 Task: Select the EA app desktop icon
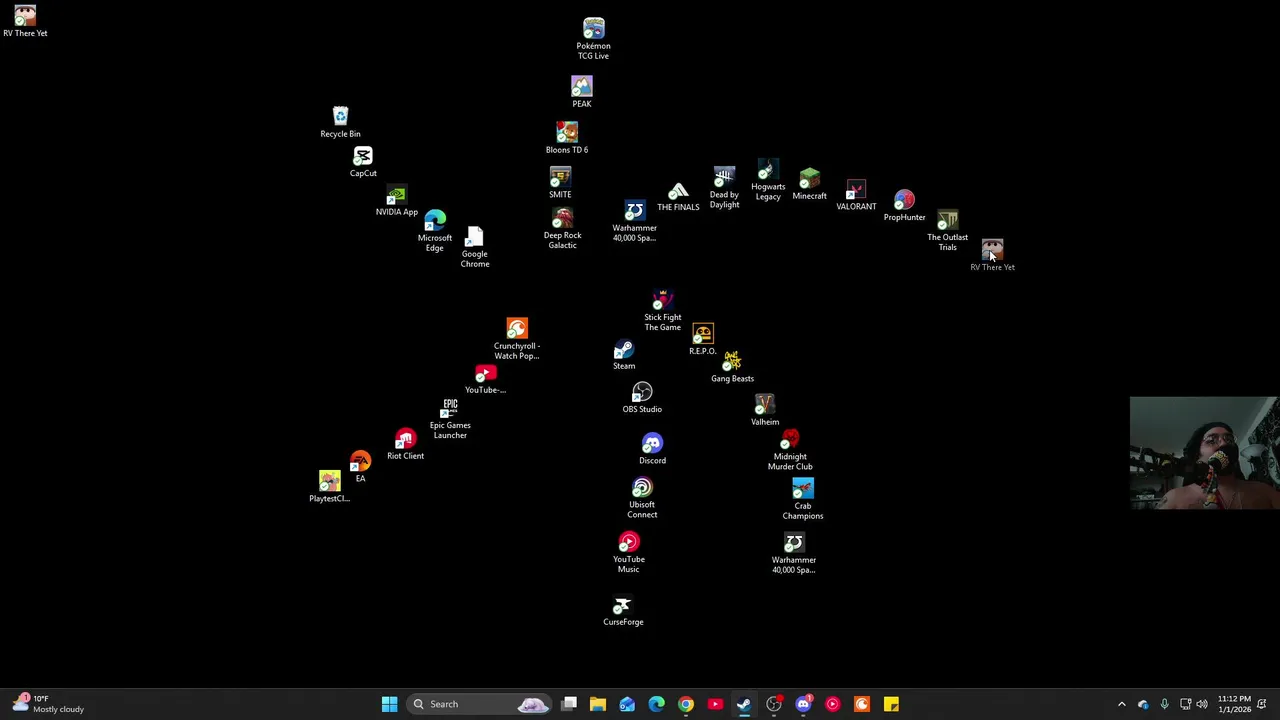[360, 467]
